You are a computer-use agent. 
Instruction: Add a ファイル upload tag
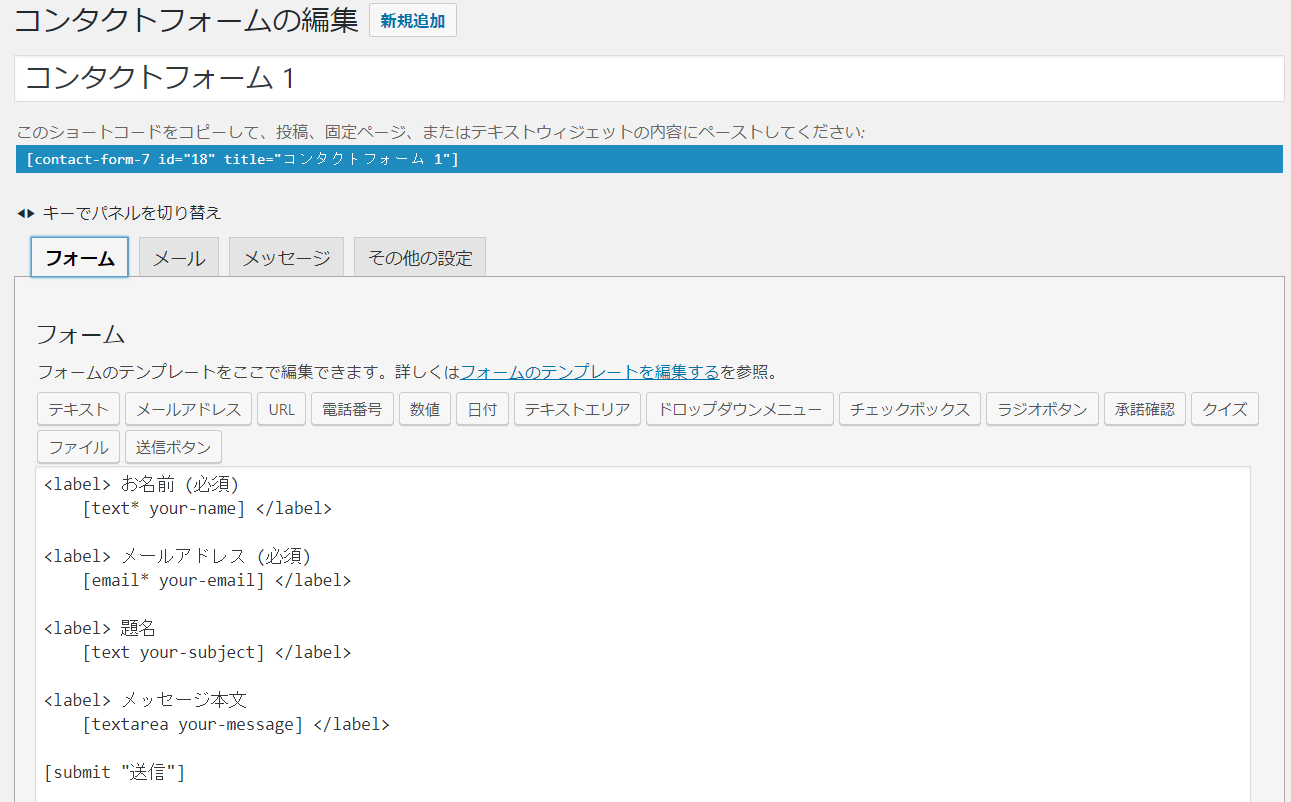click(x=79, y=447)
